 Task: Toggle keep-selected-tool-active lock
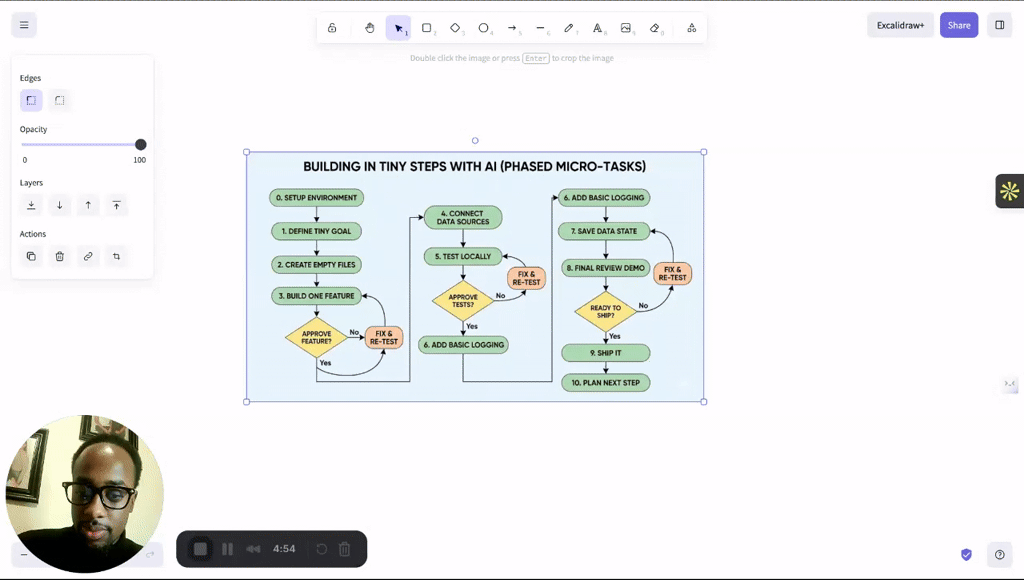click(332, 27)
